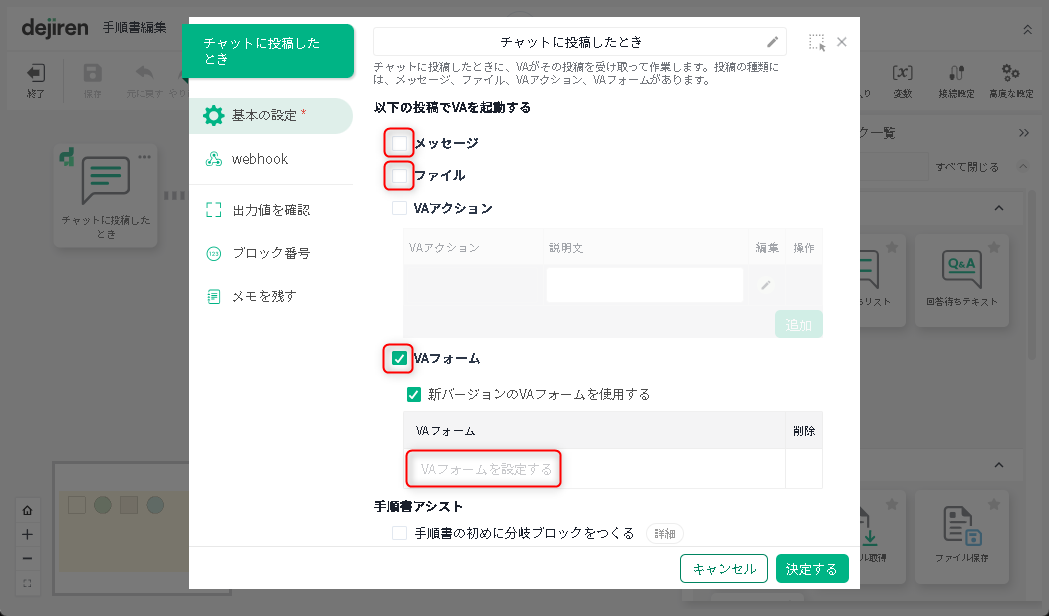This screenshot has height=616, width=1049.
Task: Click the VAフォームを設定する input field
Action: coord(485,469)
